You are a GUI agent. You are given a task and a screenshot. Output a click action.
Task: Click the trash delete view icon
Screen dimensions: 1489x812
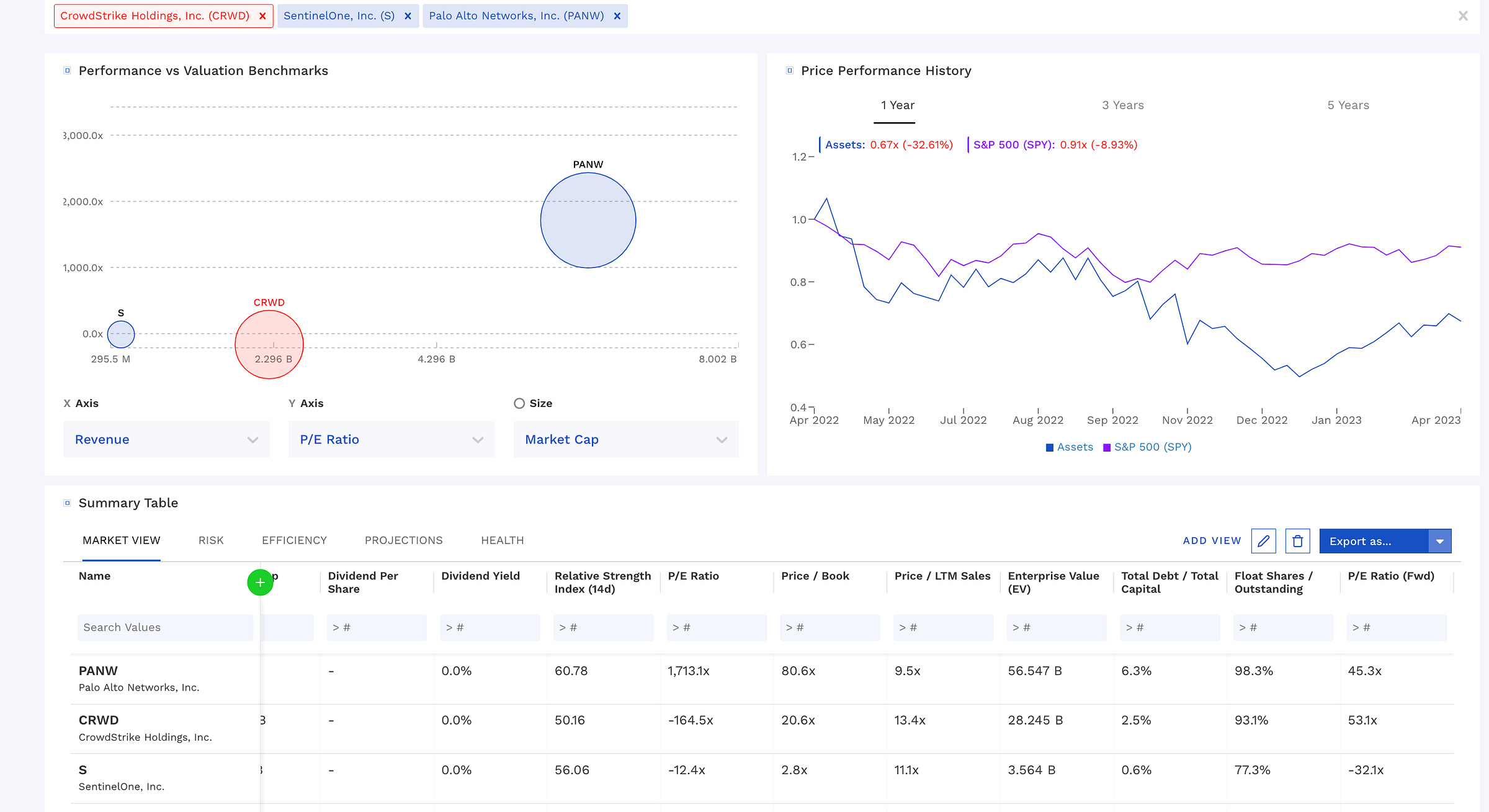point(1297,542)
